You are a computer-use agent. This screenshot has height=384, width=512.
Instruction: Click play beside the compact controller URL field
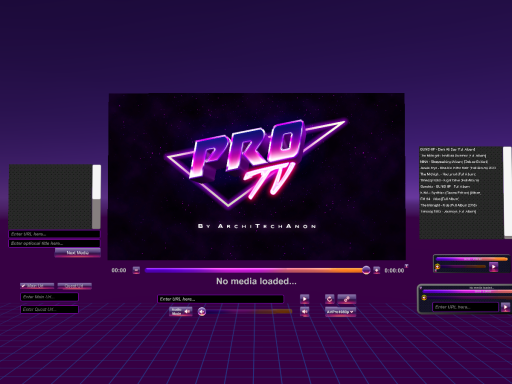505,307
